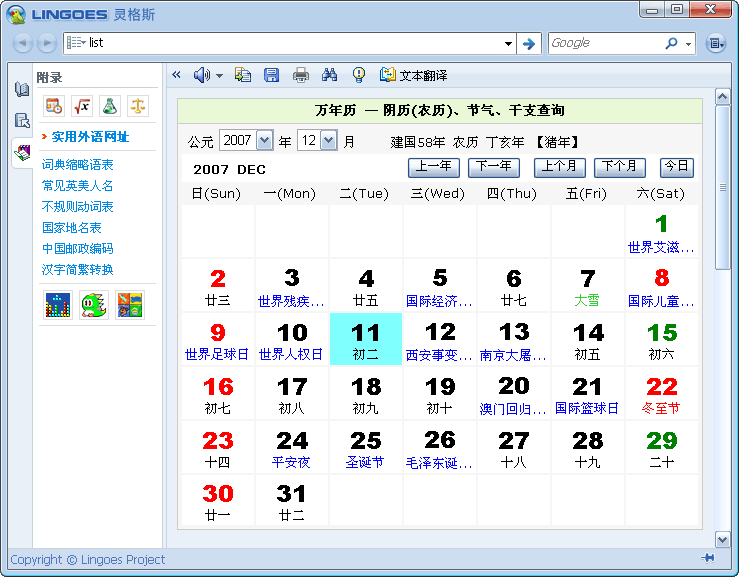Select December 25 圣诞节 cell
The image size is (739, 577).
coord(366,448)
